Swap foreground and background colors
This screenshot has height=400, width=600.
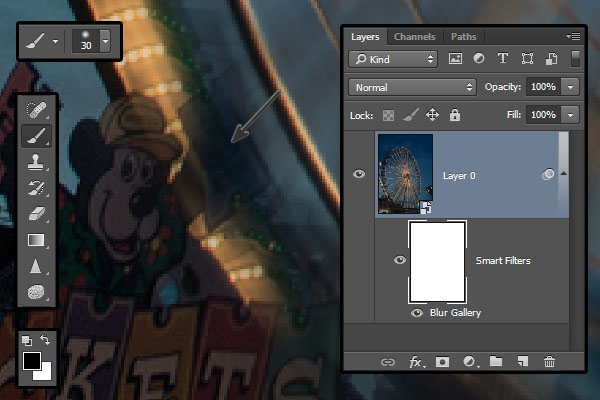pyautogui.click(x=46, y=340)
